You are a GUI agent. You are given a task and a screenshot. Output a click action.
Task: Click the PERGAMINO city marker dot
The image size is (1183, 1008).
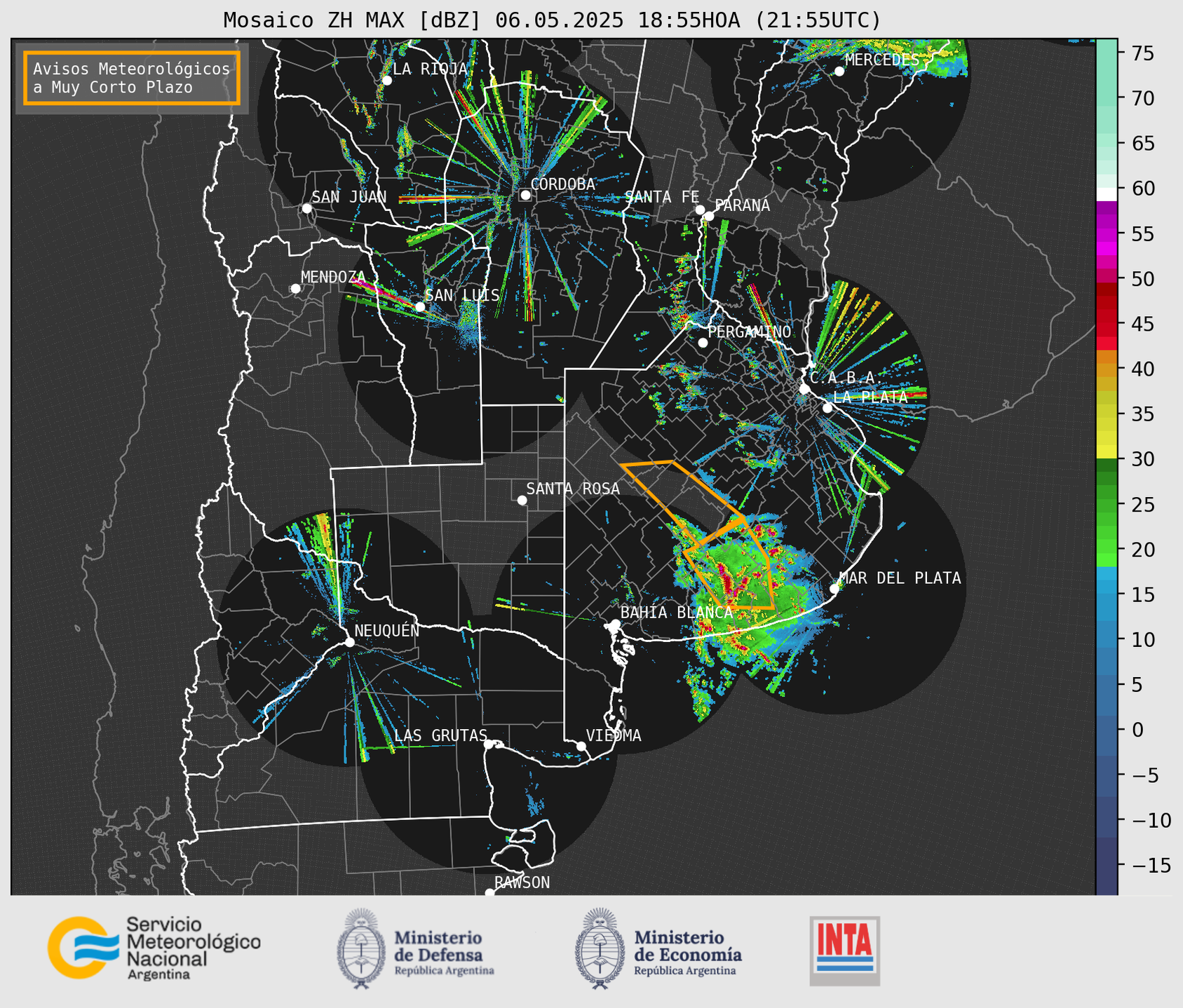703,342
